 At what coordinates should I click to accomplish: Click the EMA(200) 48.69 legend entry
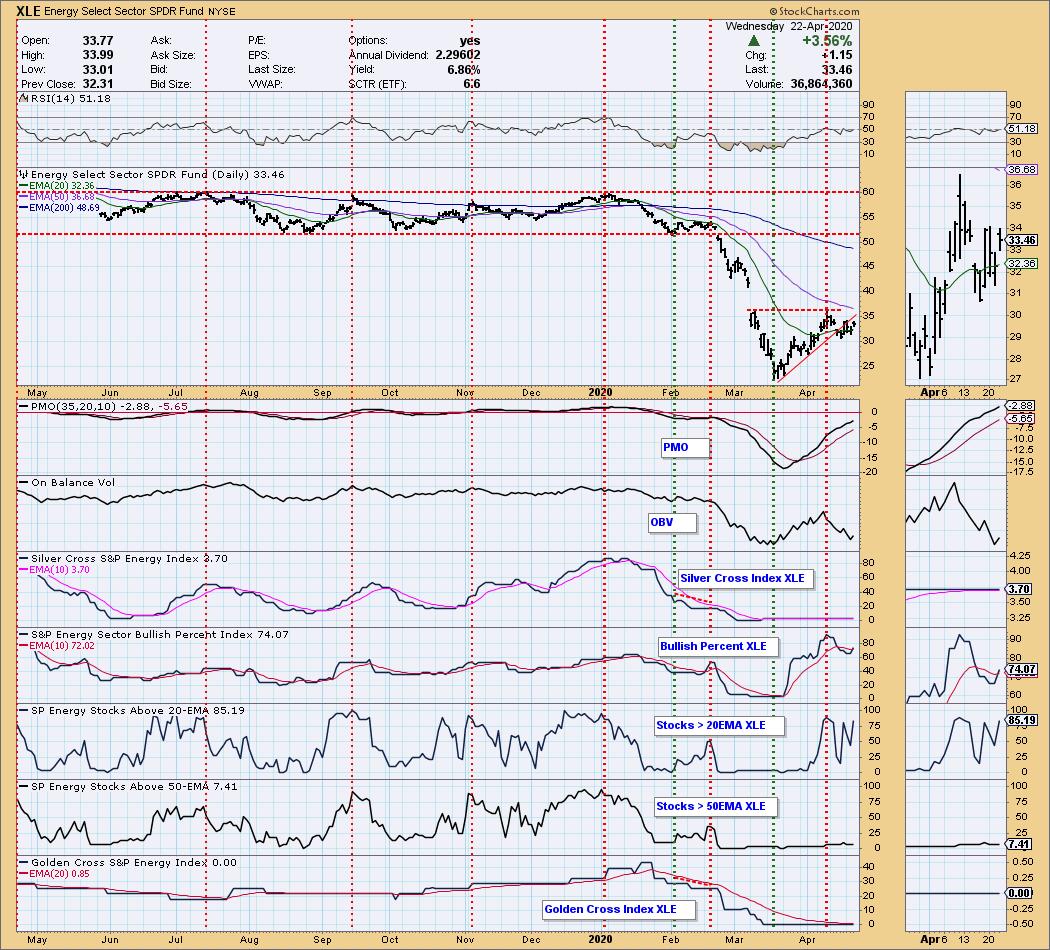point(64,208)
